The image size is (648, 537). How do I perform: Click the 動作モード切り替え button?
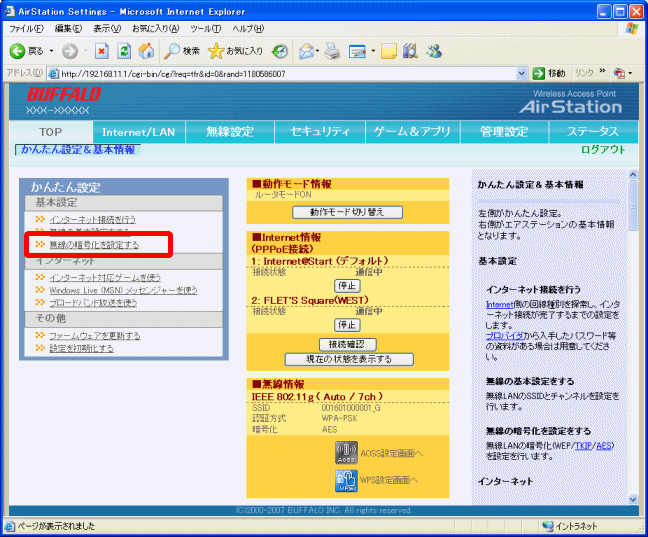(347, 212)
